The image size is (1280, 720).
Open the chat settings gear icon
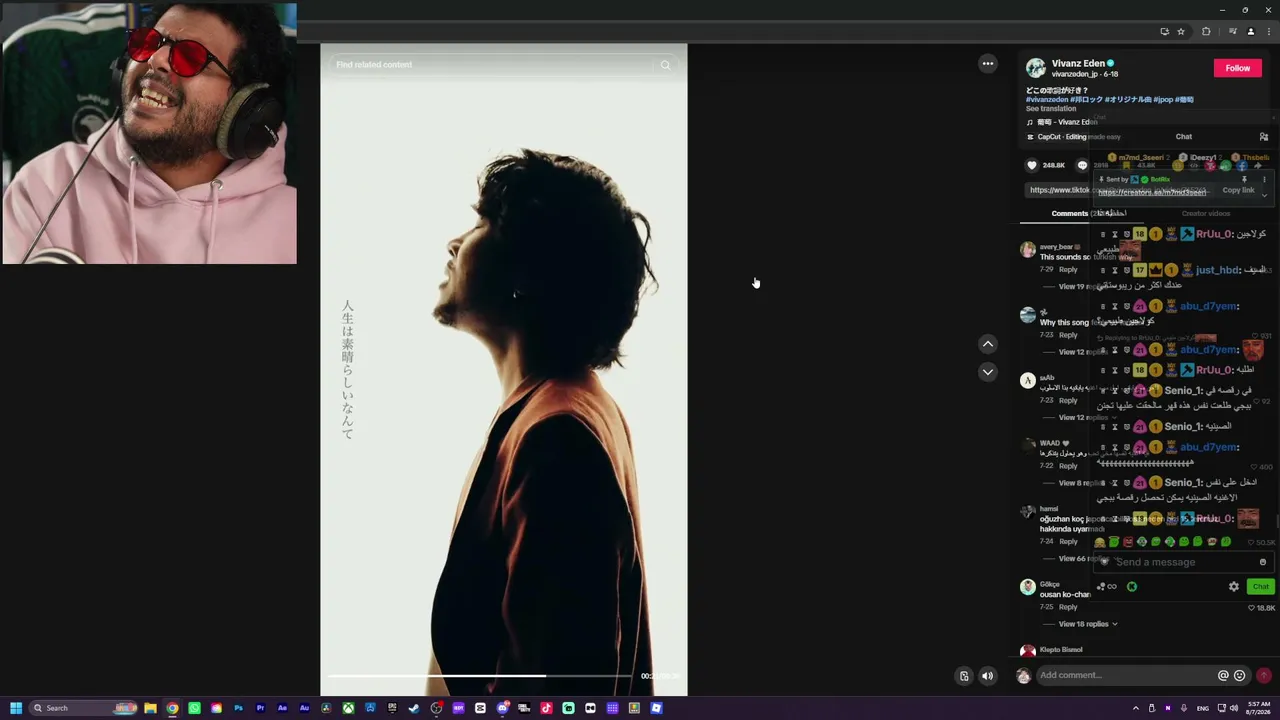[1234, 587]
